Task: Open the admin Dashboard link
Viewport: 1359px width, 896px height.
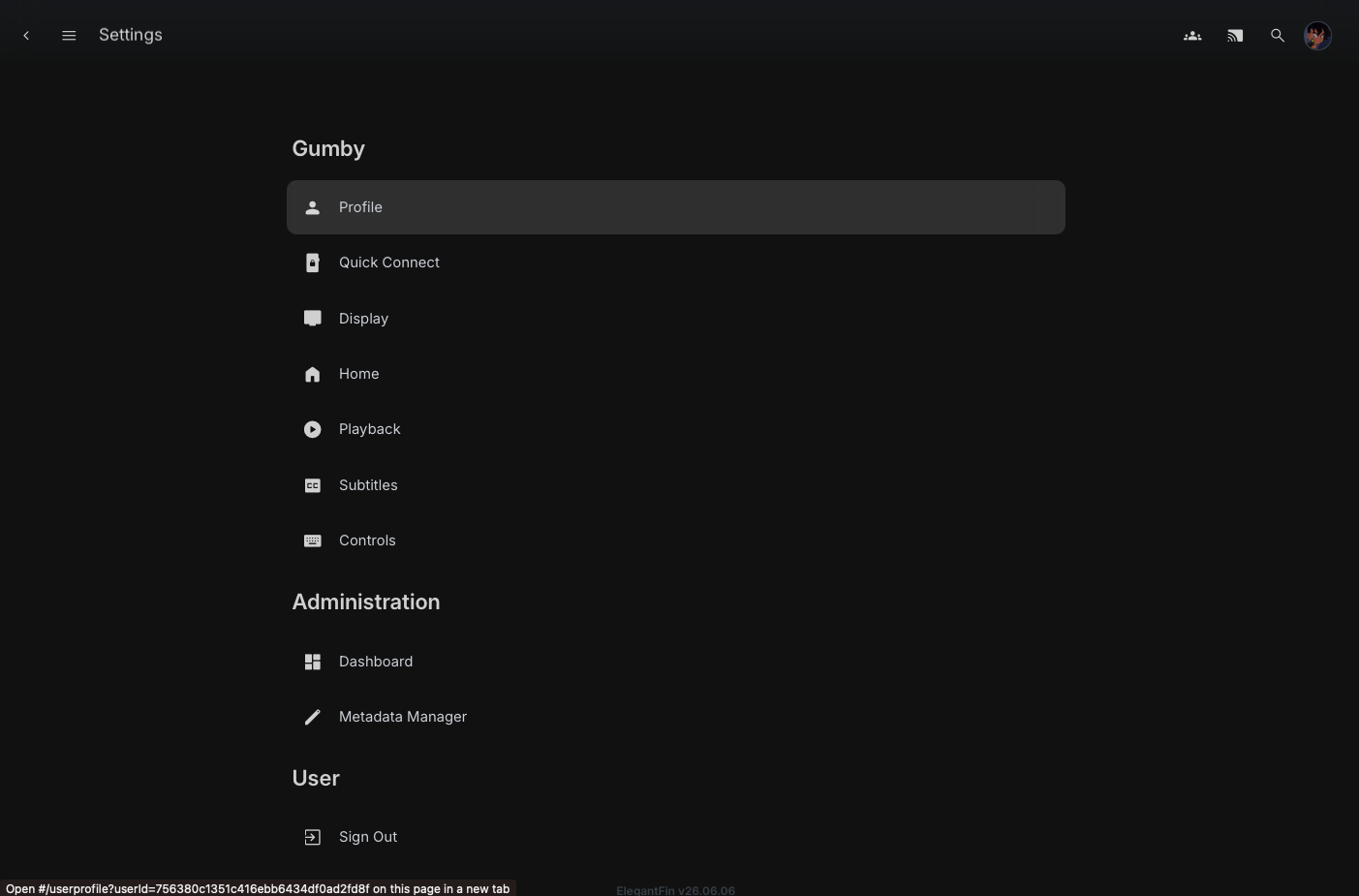Action: tap(676, 662)
